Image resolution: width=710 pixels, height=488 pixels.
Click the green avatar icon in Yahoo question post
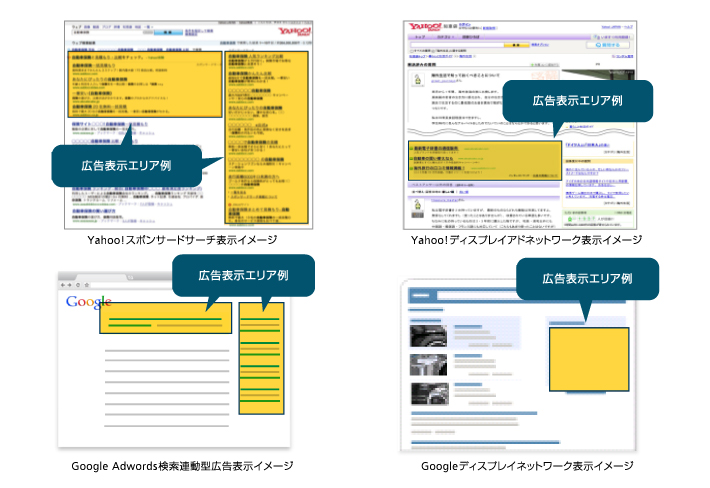click(418, 80)
